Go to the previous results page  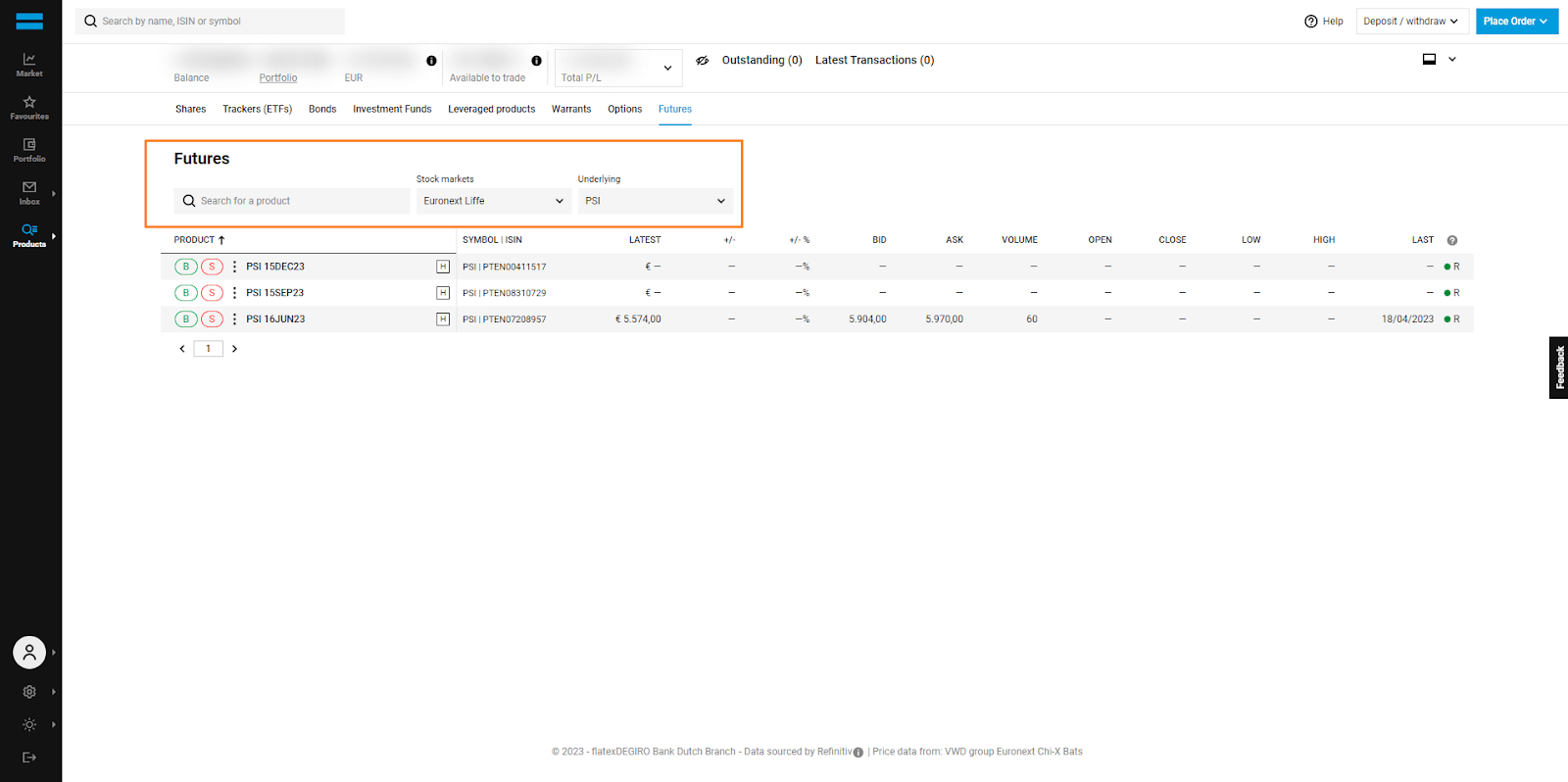click(x=182, y=349)
